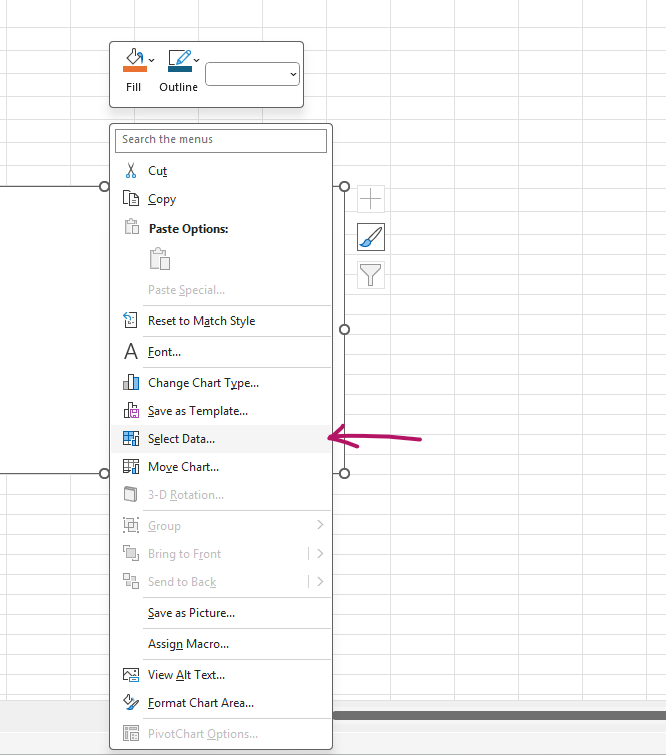
Task: Choose Cut from the context menu
Action: pyautogui.click(x=221, y=171)
